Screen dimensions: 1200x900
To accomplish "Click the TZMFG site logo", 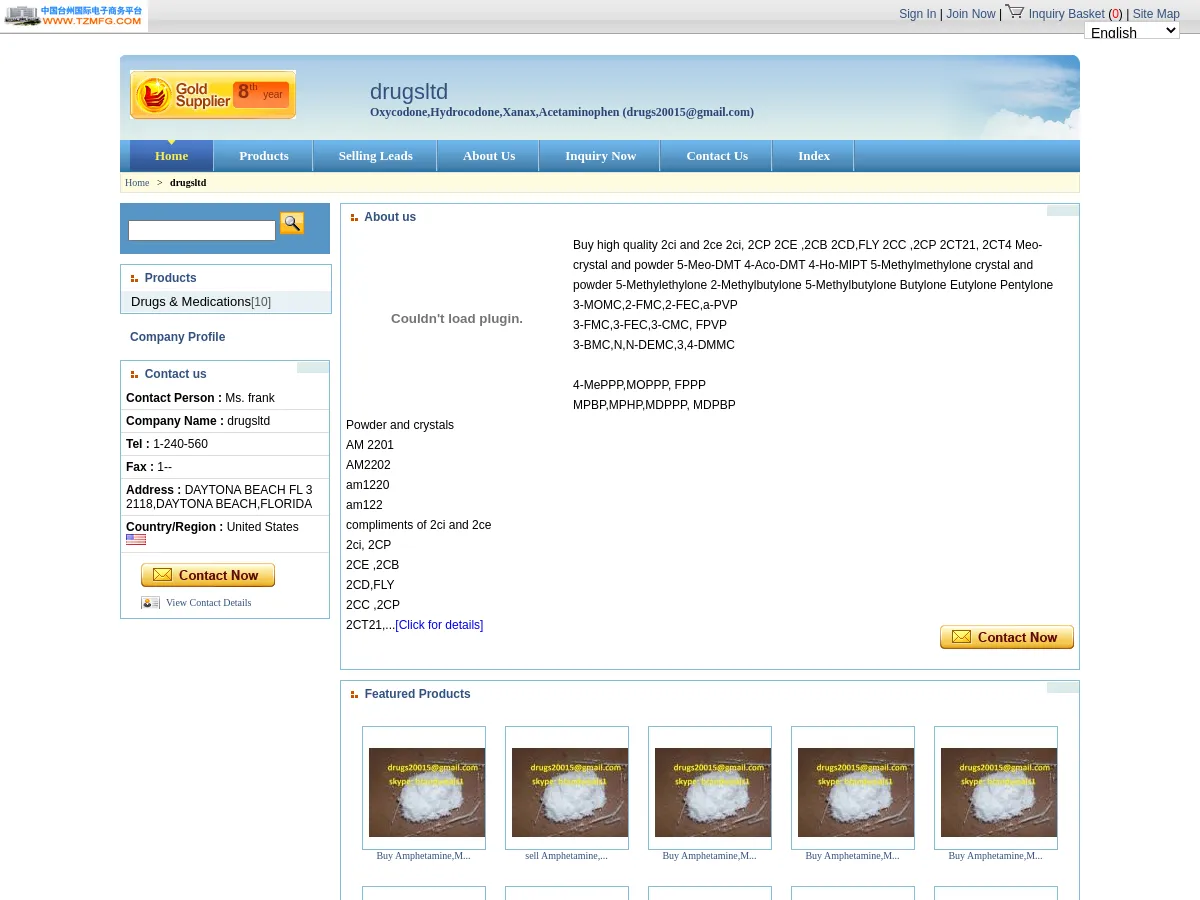I will 74,16.
